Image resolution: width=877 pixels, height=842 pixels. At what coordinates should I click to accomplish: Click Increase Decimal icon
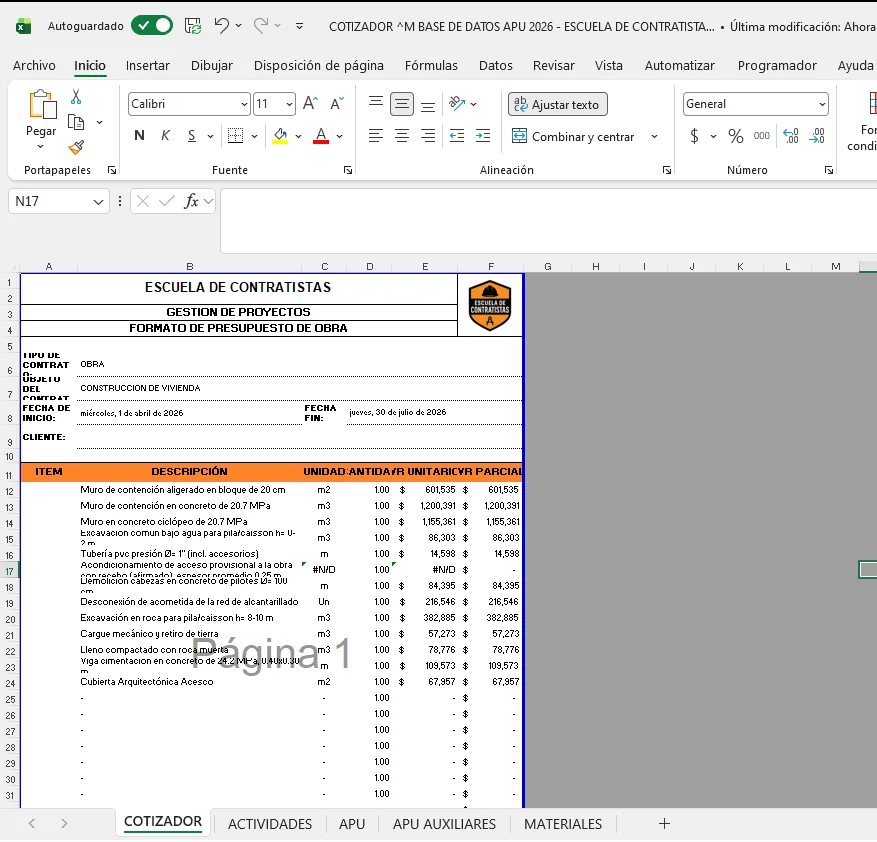tap(791, 136)
